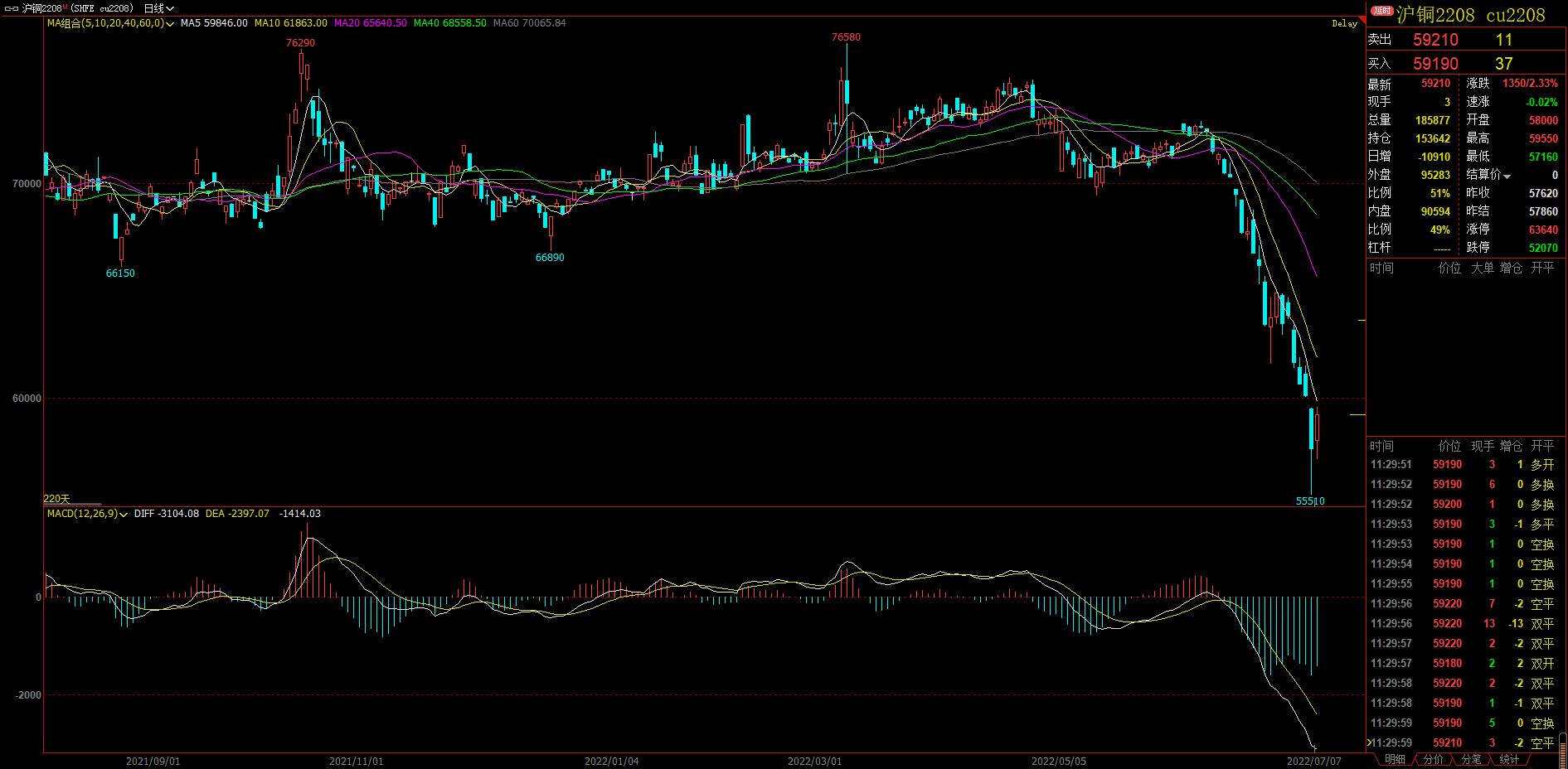Click the 70000 price axis label
This screenshot has height=769, width=1568.
[x=27, y=184]
